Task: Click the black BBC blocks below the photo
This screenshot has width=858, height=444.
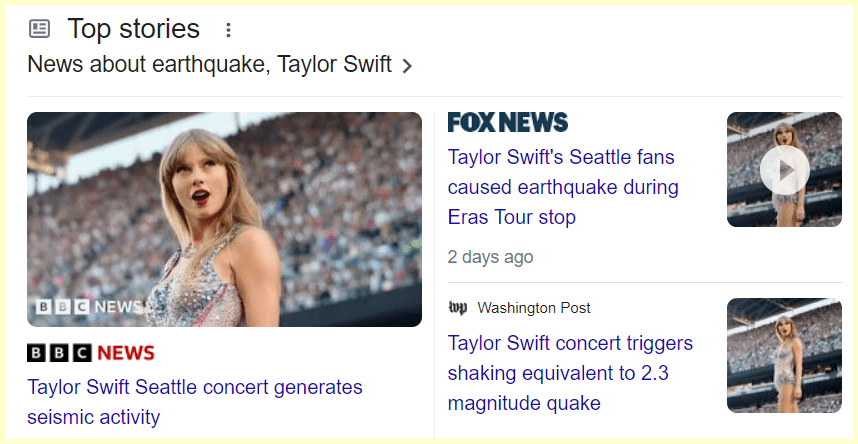Action: tap(59, 353)
